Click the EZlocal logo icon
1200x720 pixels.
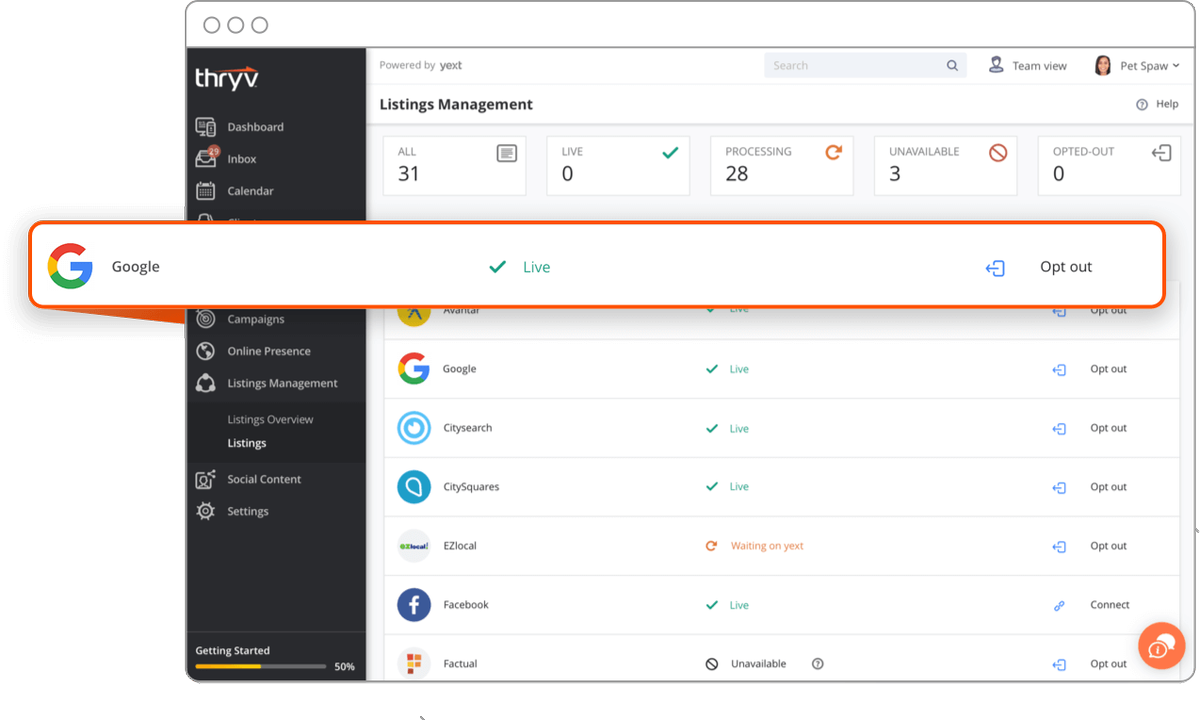414,546
